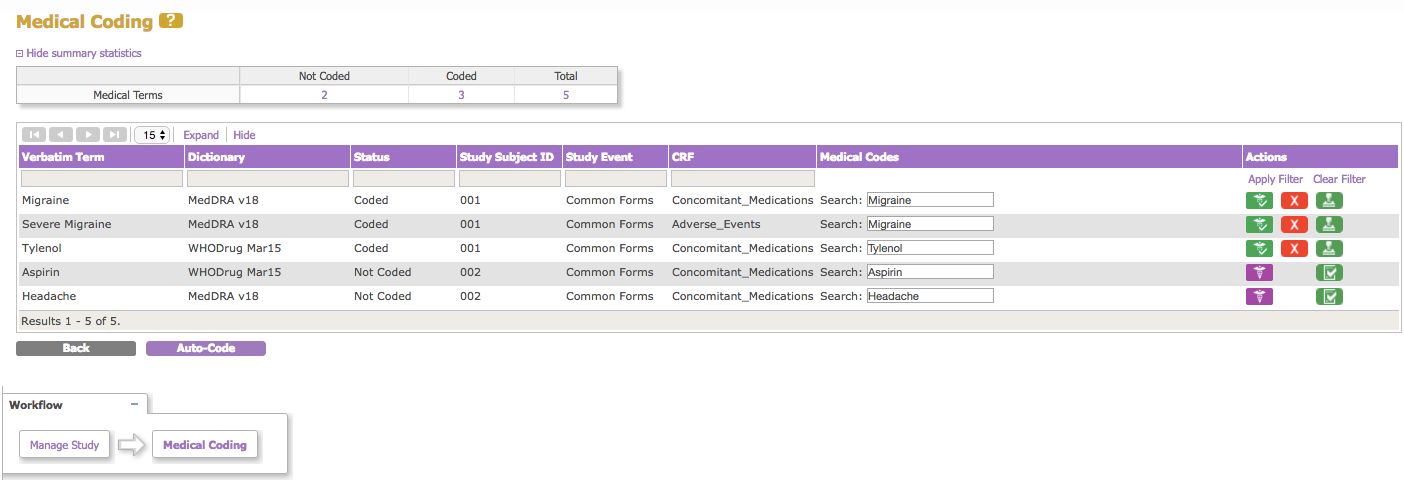
Task: Click the red X icon in Tylenol row
Action: coord(1294,249)
